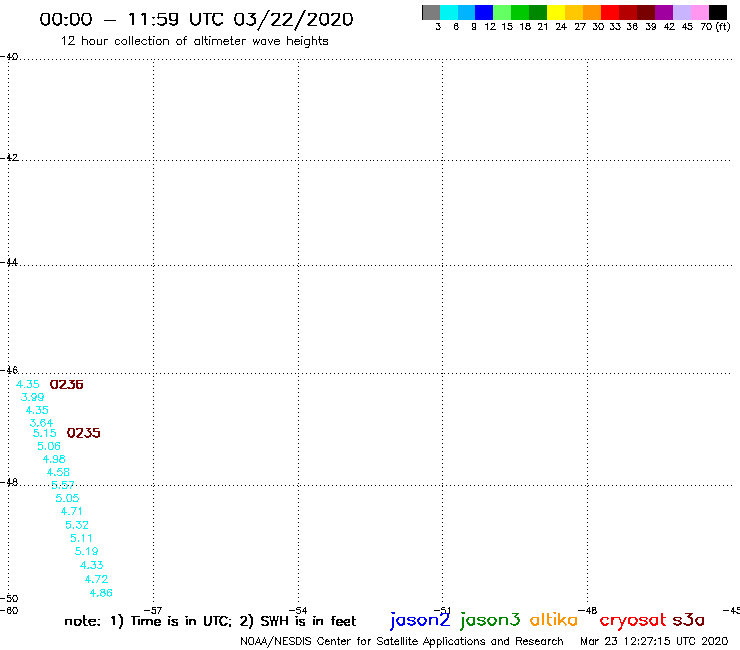The image size is (740, 650).
Task: Click the timestamp 'Mar 23 12:27:15 UTC 2020'
Action: (654, 642)
